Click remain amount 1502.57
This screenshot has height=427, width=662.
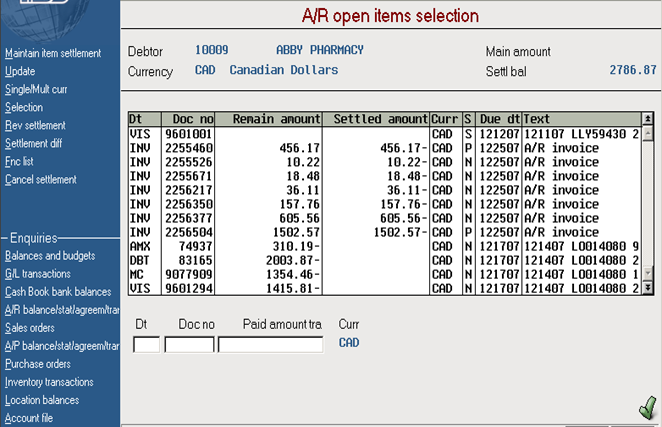tap(296, 232)
